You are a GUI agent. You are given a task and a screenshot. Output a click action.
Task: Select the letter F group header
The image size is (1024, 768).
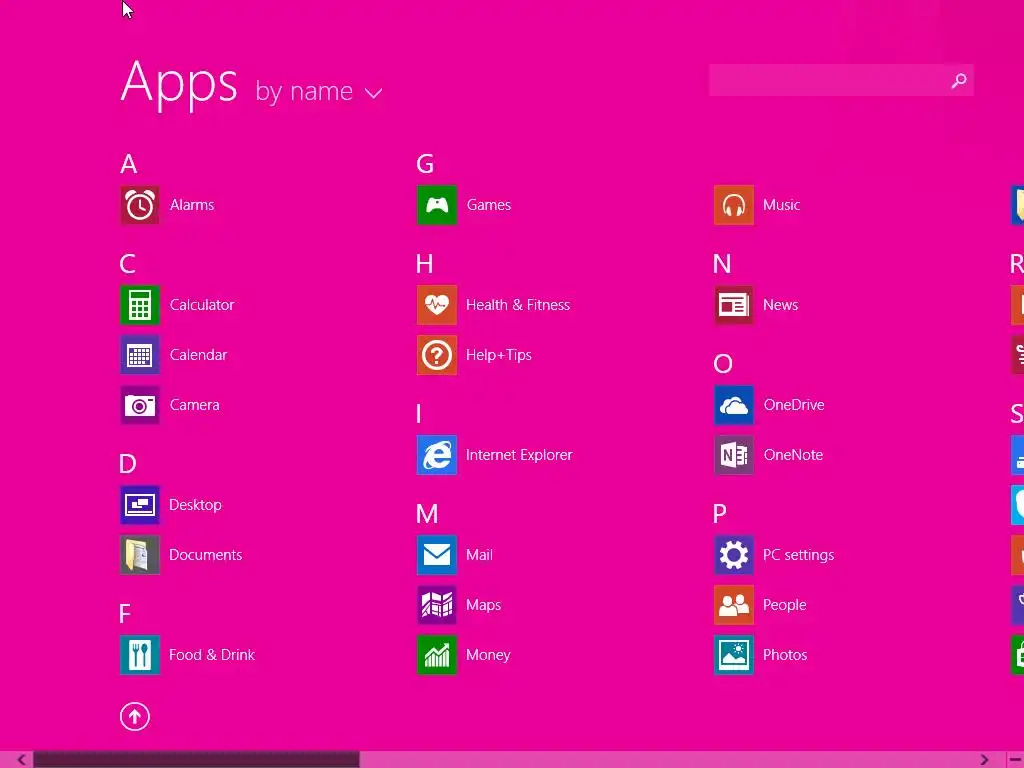click(x=125, y=614)
